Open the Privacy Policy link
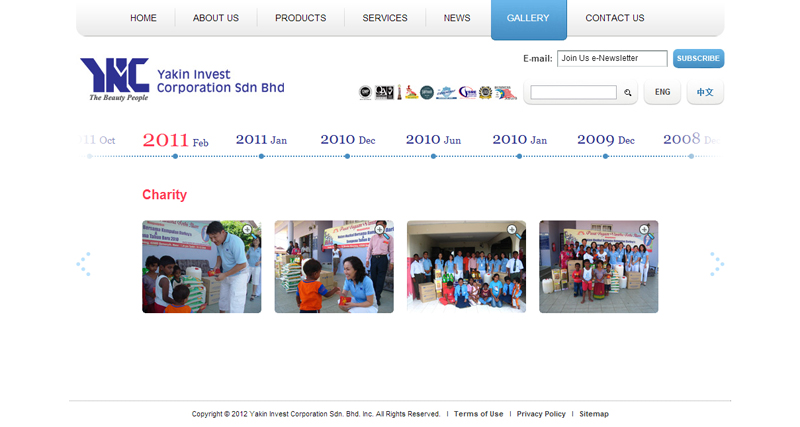Viewport: 800px width, 427px height. click(x=541, y=414)
